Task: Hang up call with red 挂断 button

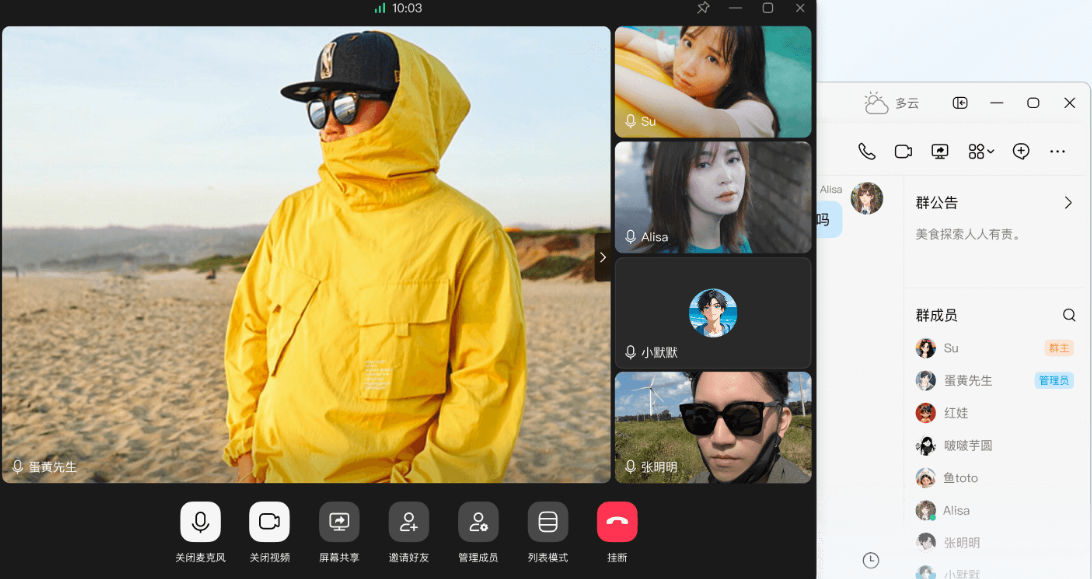Action: 617,522
